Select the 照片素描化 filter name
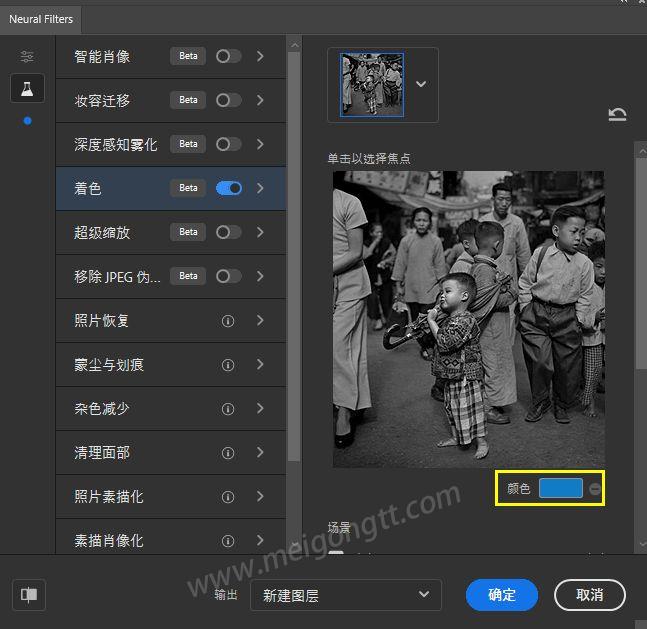647x629 pixels. click(x=109, y=497)
